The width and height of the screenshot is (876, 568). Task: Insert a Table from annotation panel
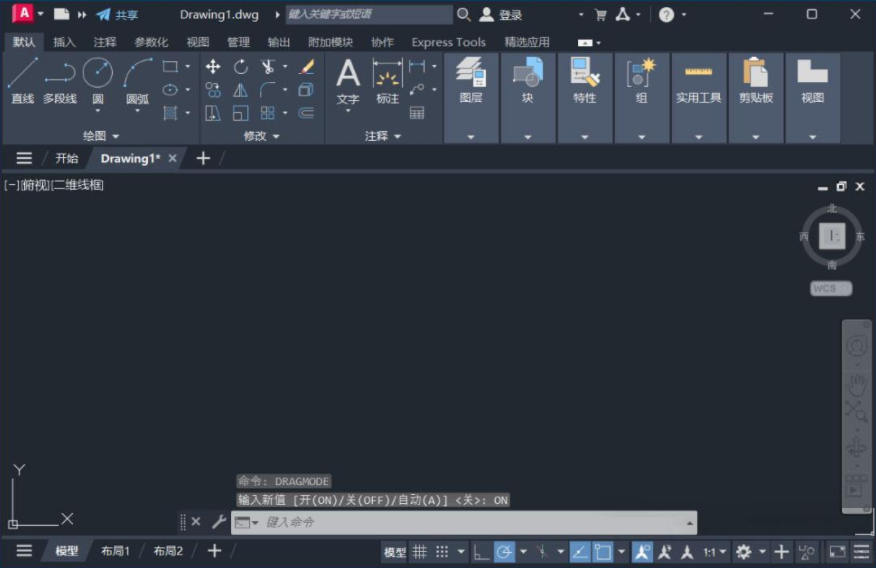(x=417, y=113)
